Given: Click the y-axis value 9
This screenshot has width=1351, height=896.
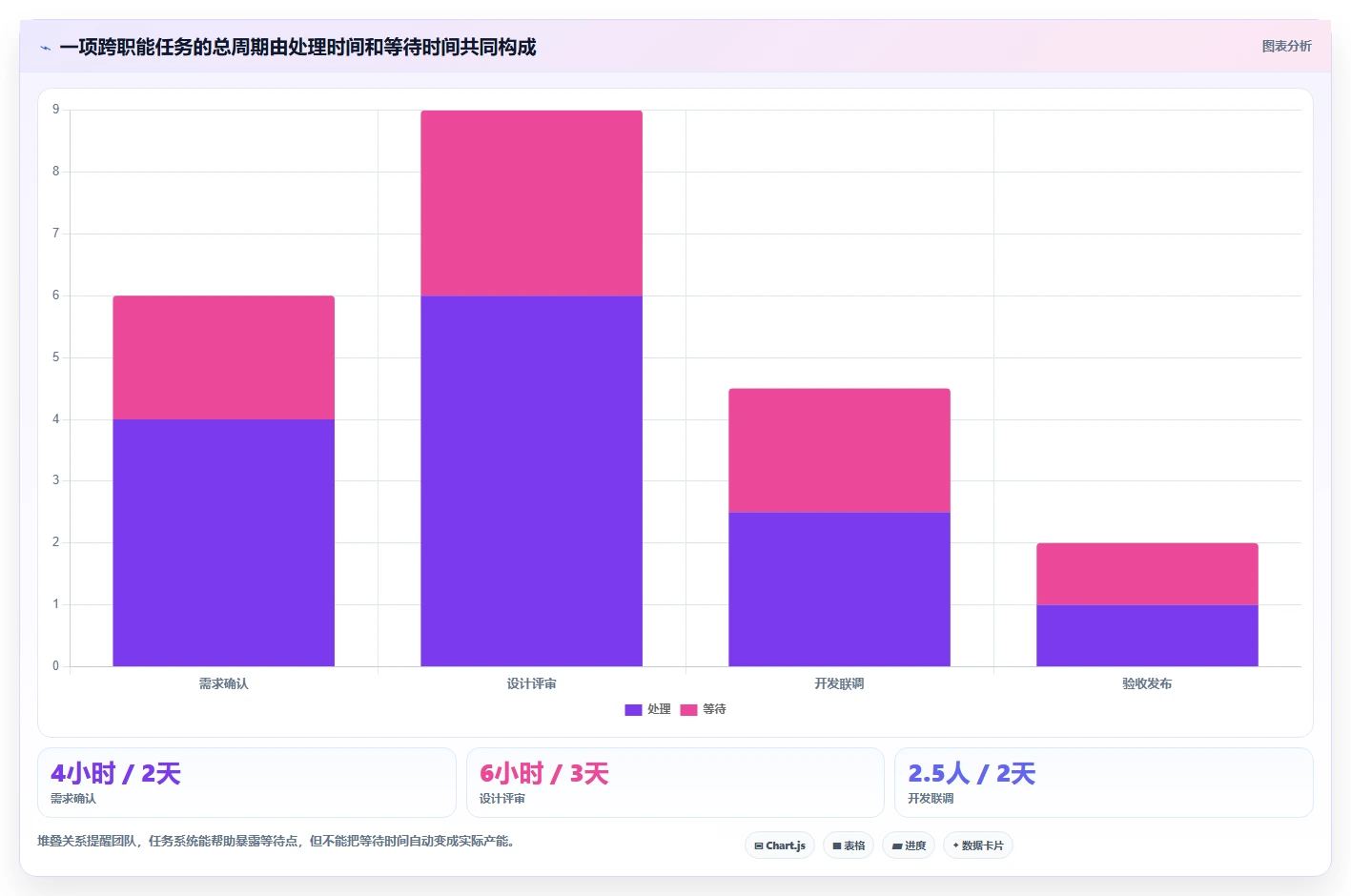Looking at the screenshot, I should click(55, 110).
